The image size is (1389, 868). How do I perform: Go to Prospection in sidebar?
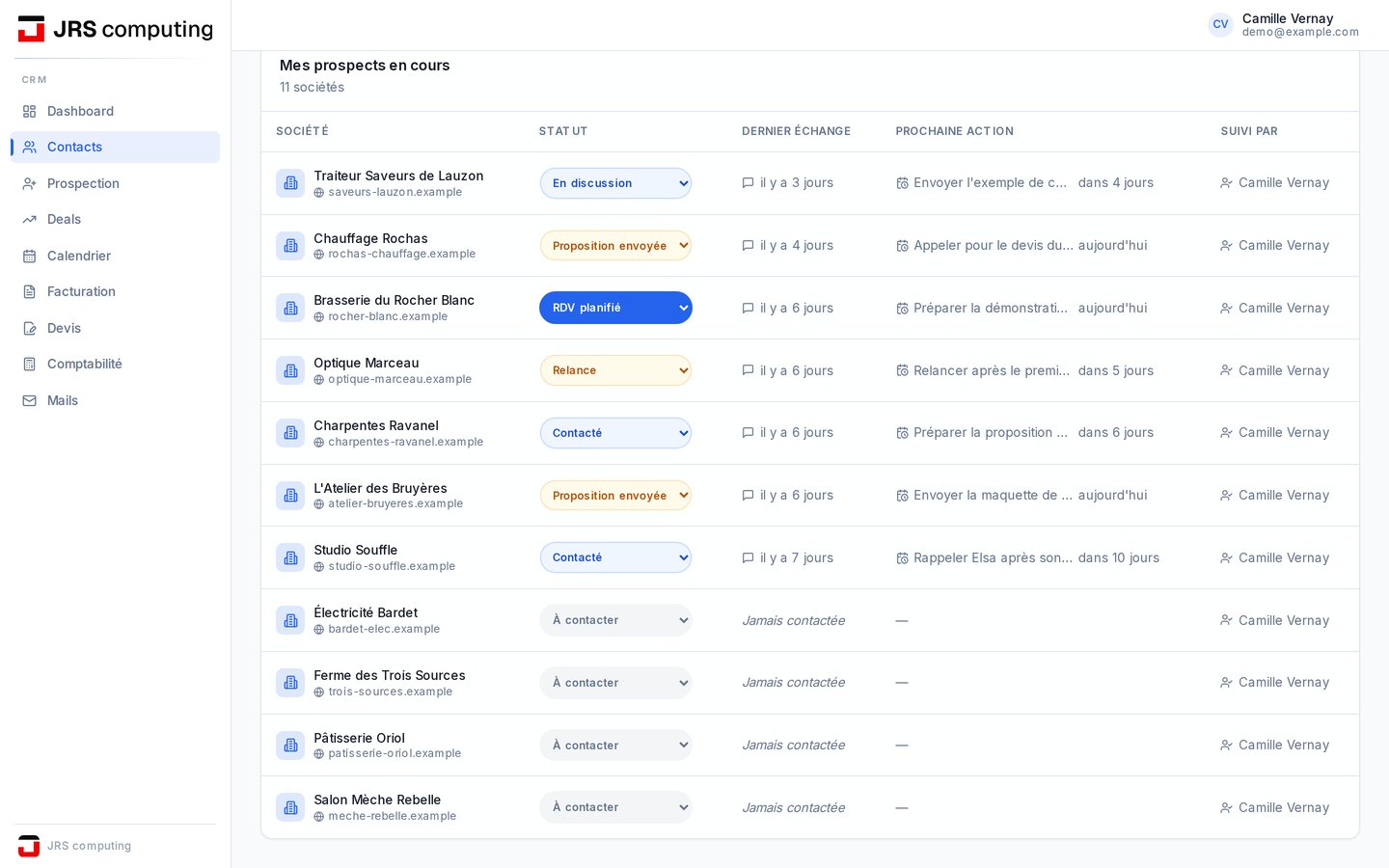click(116, 183)
